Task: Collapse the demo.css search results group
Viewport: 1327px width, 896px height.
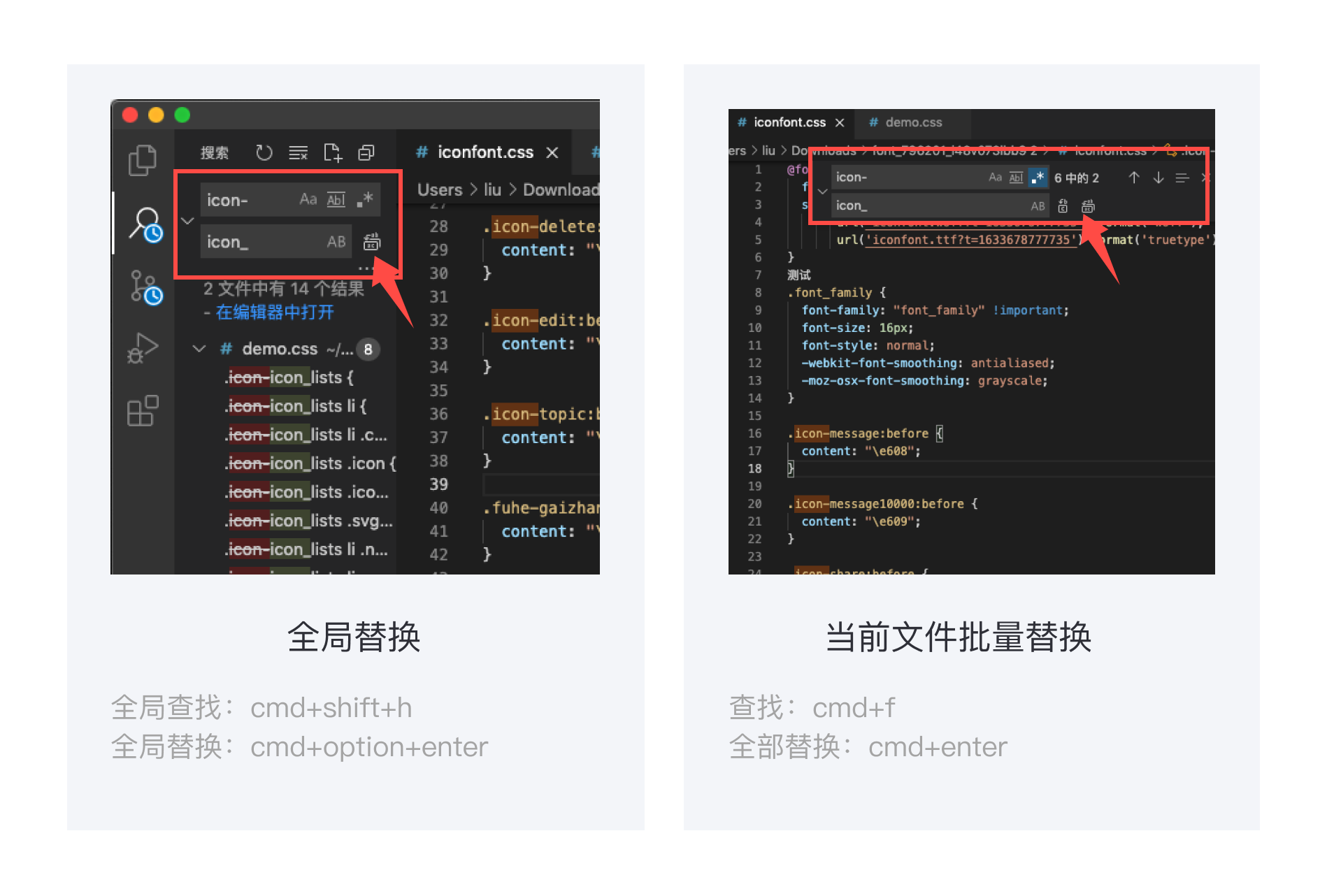Action: pyautogui.click(x=199, y=348)
